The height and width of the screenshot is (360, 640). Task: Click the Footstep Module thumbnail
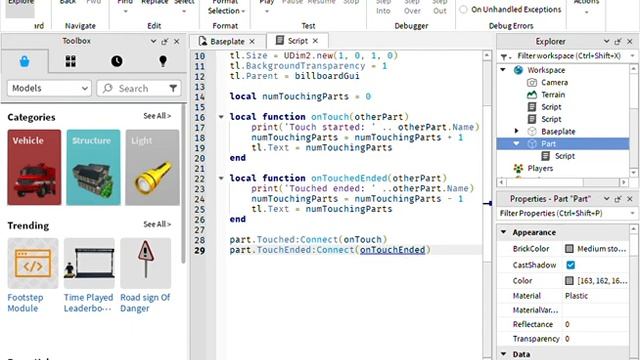click(33, 263)
